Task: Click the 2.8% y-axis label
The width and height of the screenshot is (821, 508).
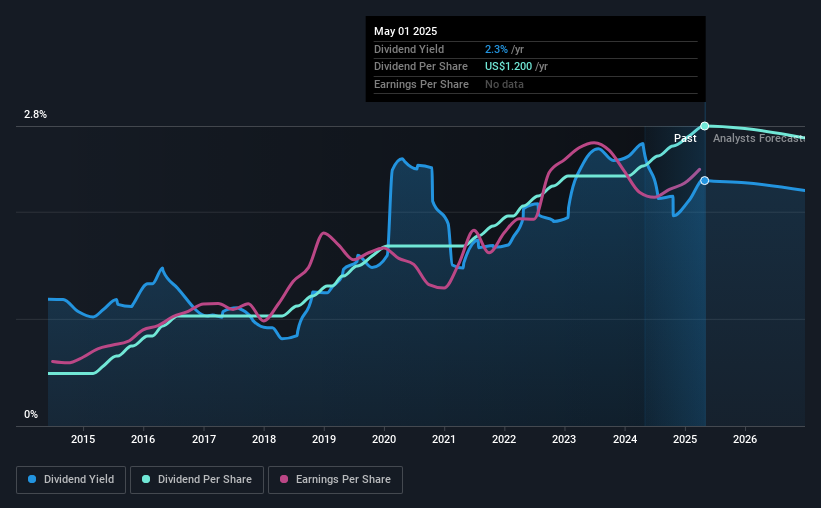Action: point(35,115)
